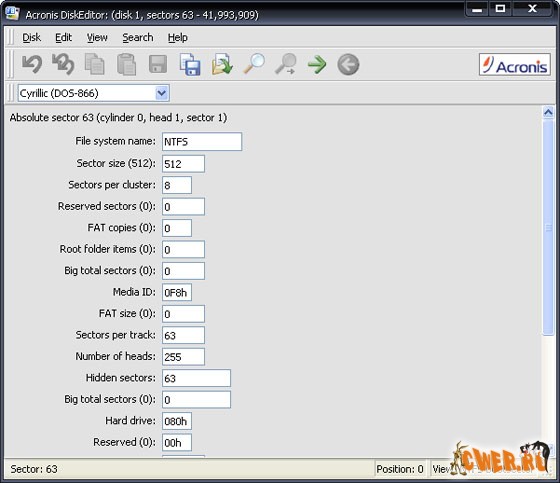
Task: Go to sector with the green arrow
Action: pos(317,65)
